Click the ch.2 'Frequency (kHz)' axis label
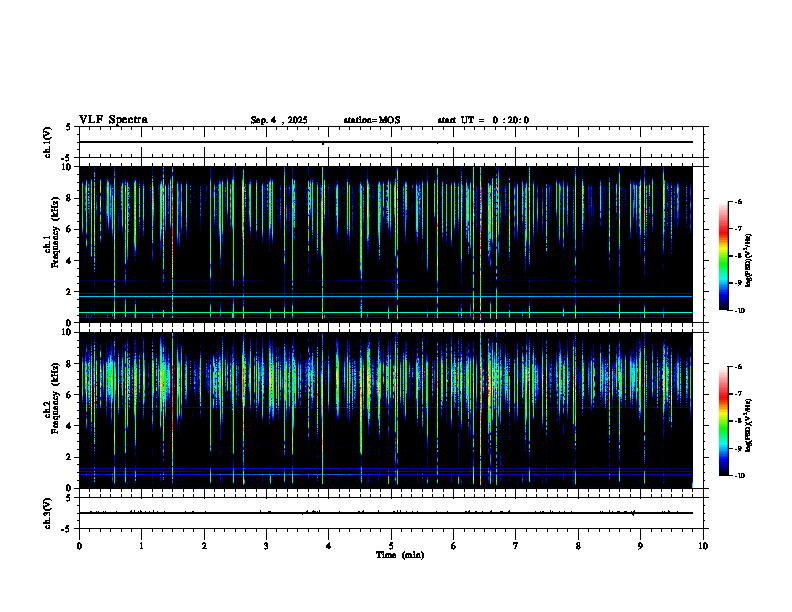Screen dimensions: 792x612 tap(56, 398)
